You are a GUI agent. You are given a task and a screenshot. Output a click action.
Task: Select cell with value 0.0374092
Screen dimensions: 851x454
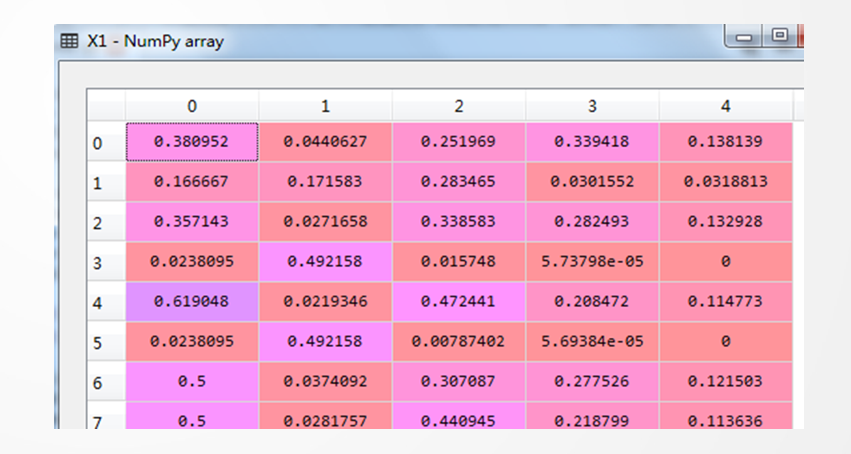tap(326, 381)
